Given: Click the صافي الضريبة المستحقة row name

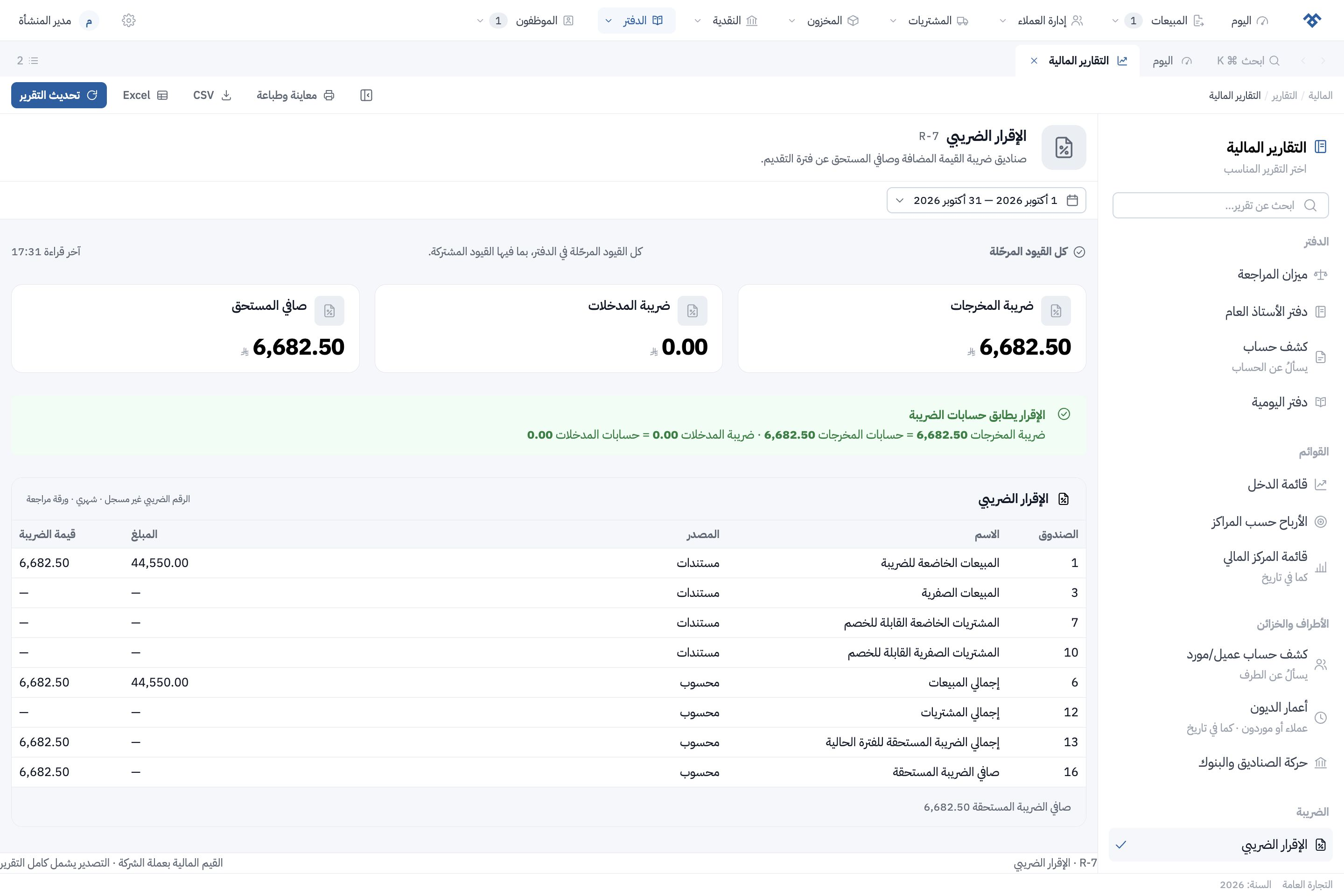Looking at the screenshot, I should [946, 772].
